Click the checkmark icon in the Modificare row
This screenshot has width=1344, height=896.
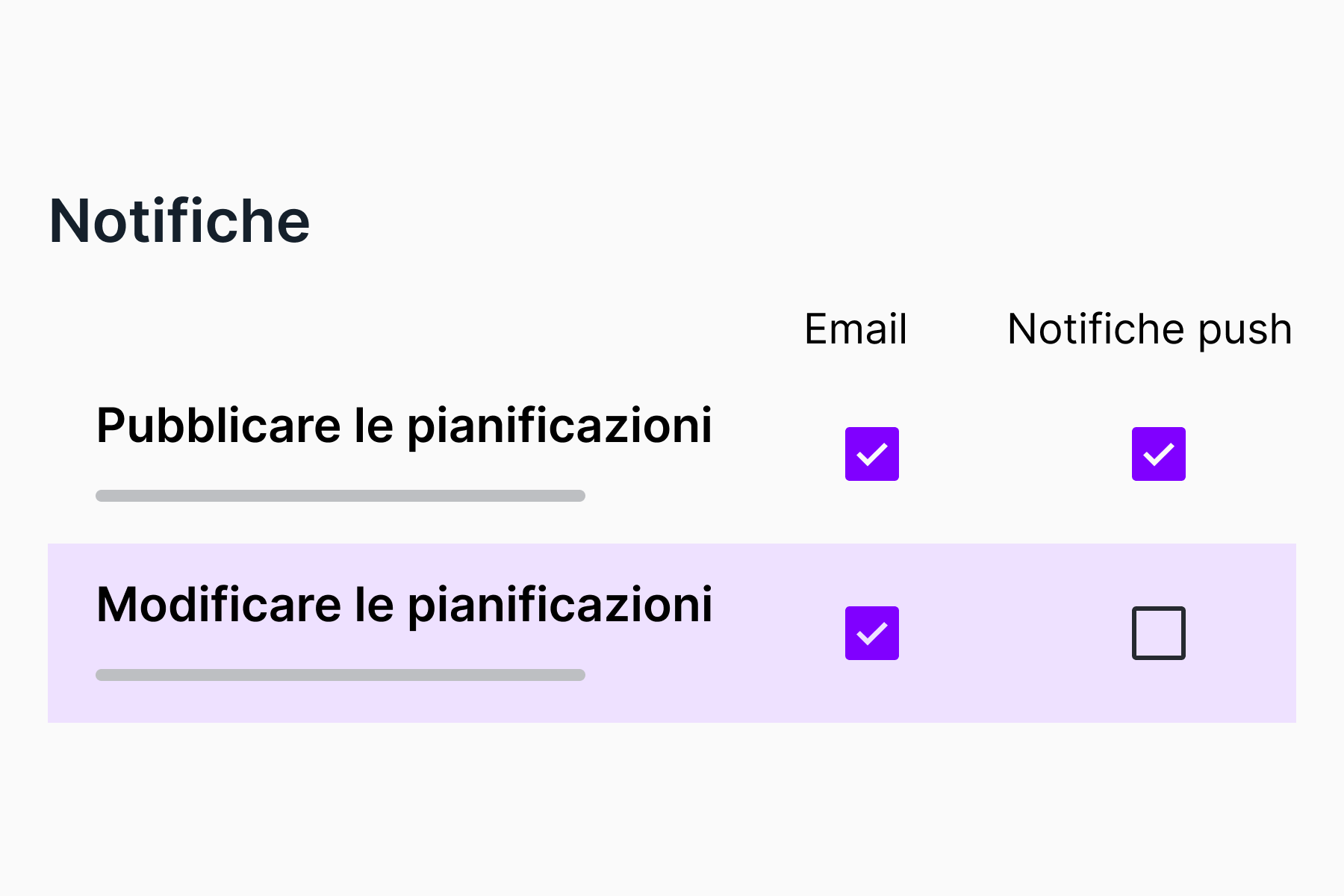(x=871, y=633)
